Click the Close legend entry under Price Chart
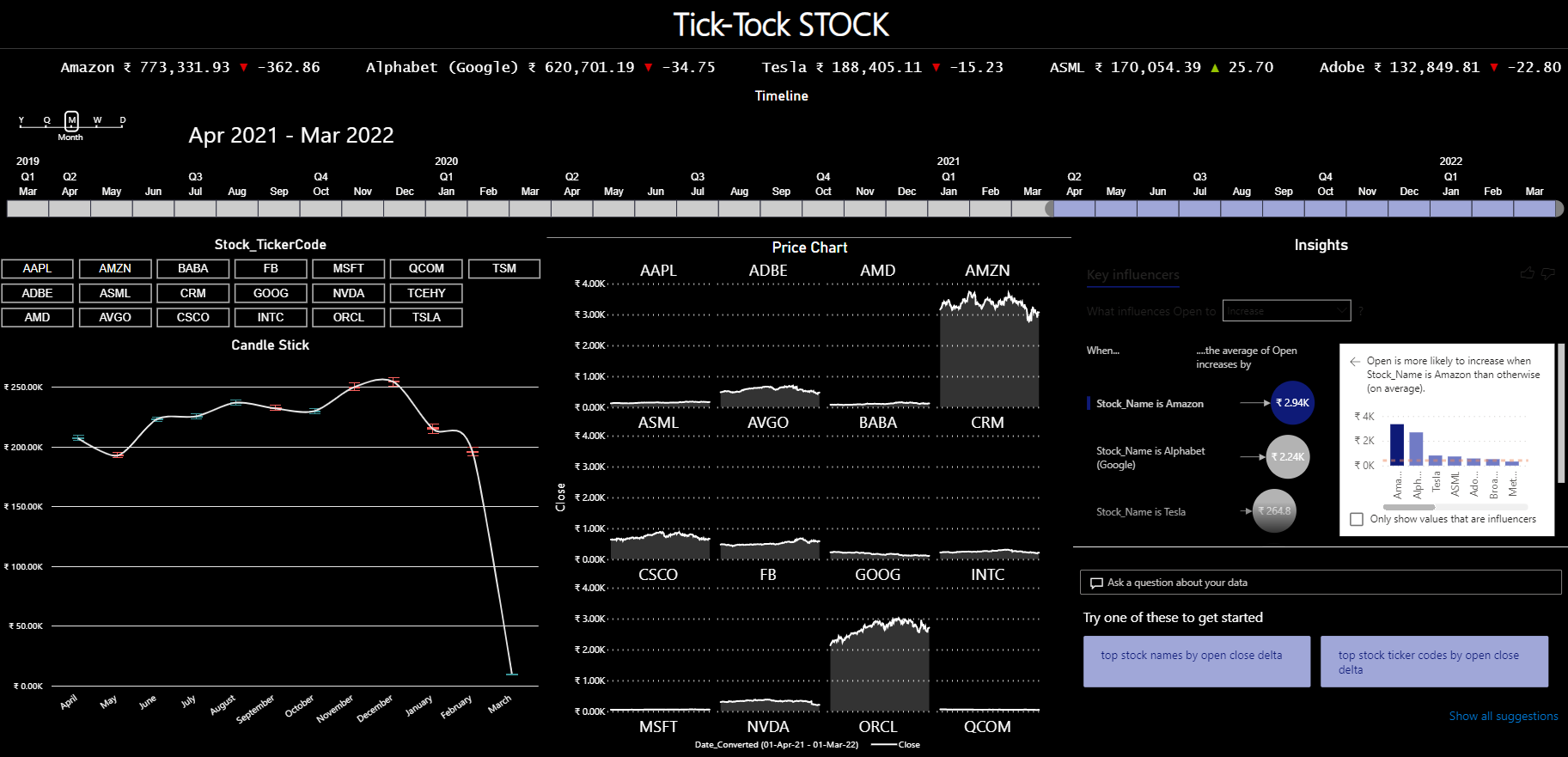Image resolution: width=1568 pixels, height=757 pixels. [895, 745]
